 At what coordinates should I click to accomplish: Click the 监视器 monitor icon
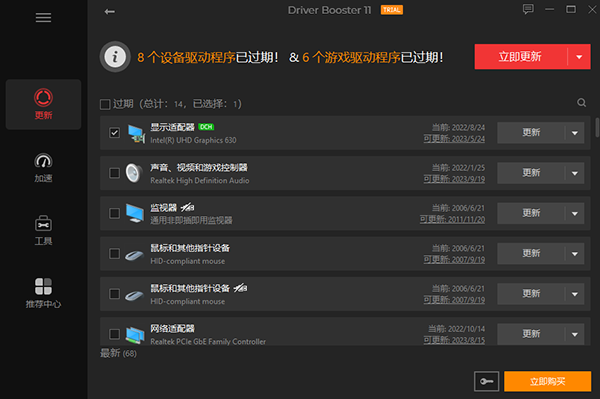pyautogui.click(x=135, y=213)
